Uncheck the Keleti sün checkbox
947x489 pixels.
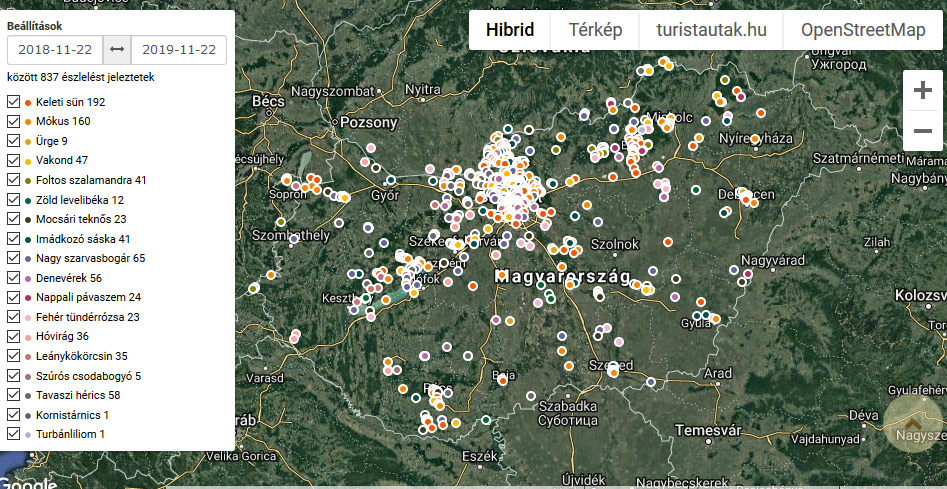coord(14,102)
